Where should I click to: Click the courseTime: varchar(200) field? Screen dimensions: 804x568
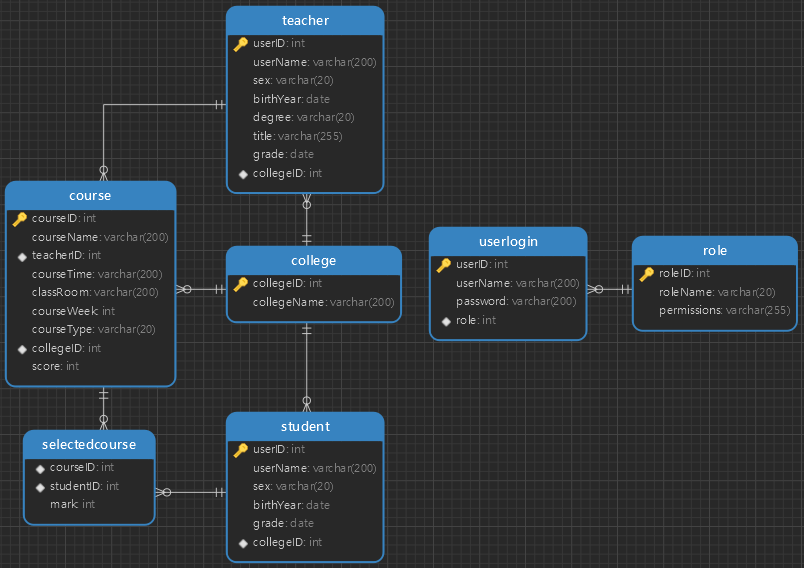[97, 274]
